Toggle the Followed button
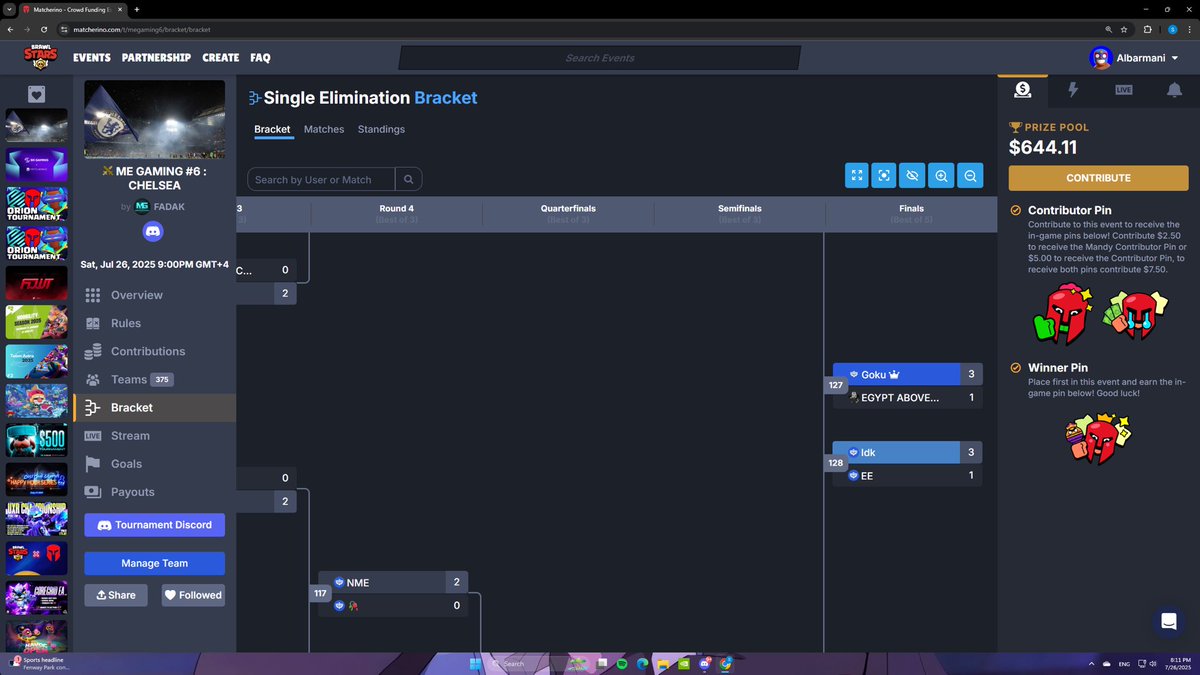 point(193,595)
